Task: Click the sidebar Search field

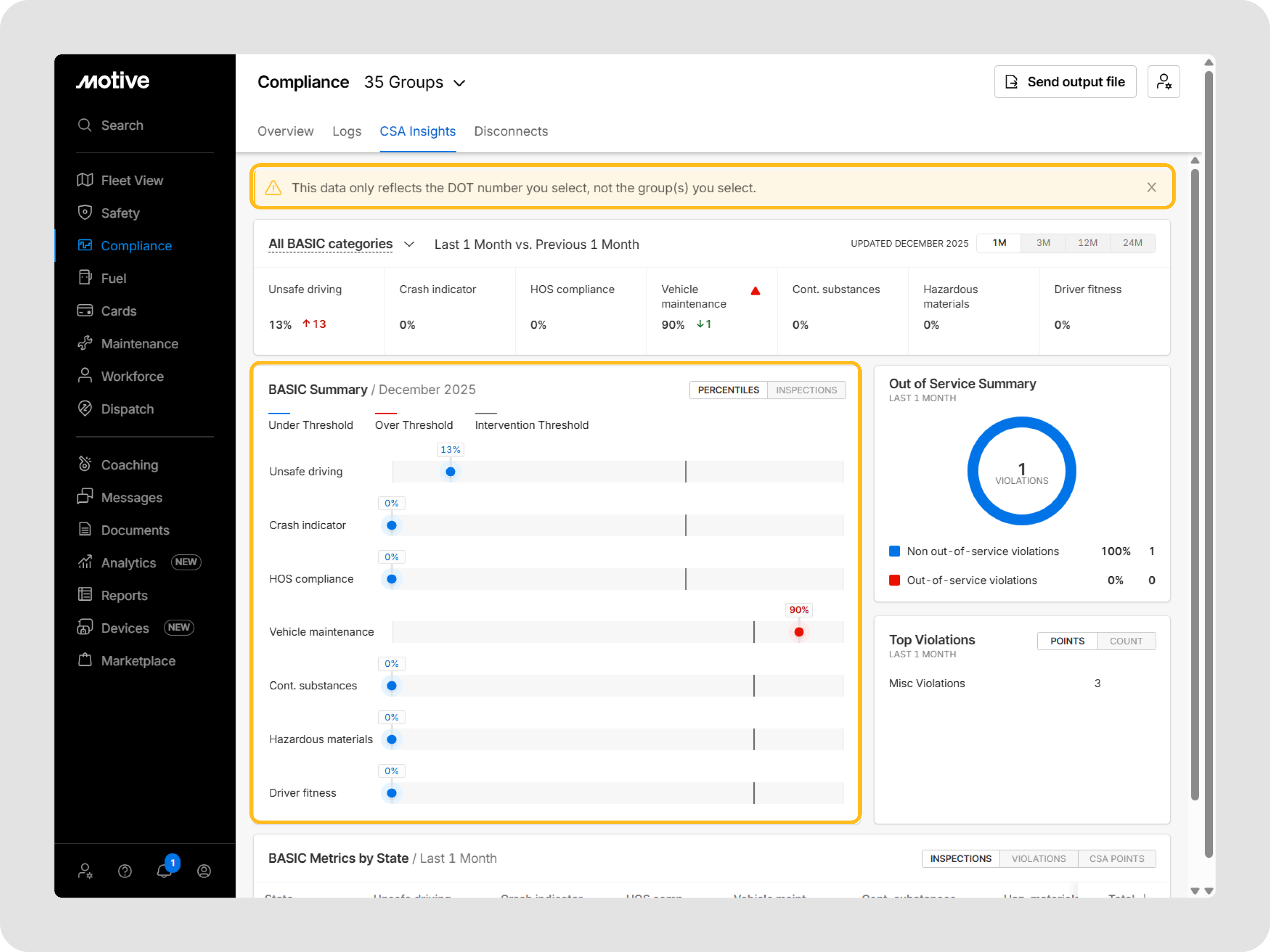Action: (x=122, y=125)
